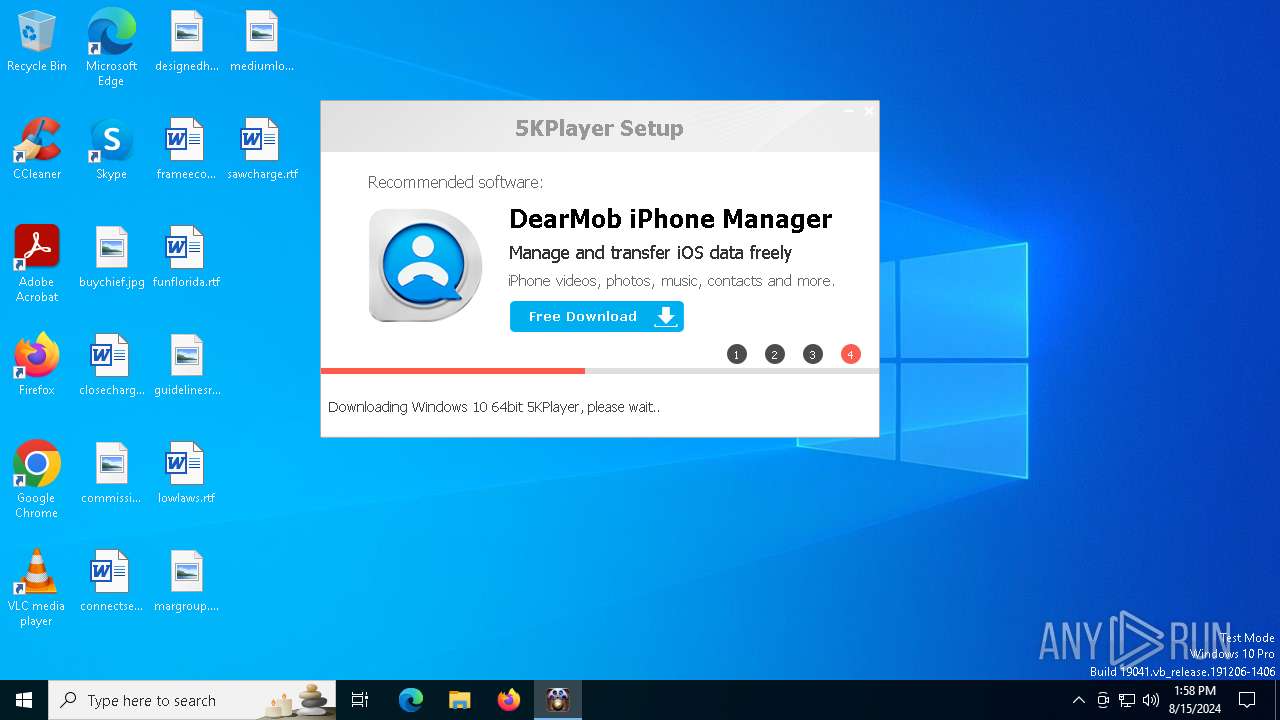Screen dimensions: 1280x720
Task: Click the Meet Now tray icon
Action: [x=1103, y=700]
